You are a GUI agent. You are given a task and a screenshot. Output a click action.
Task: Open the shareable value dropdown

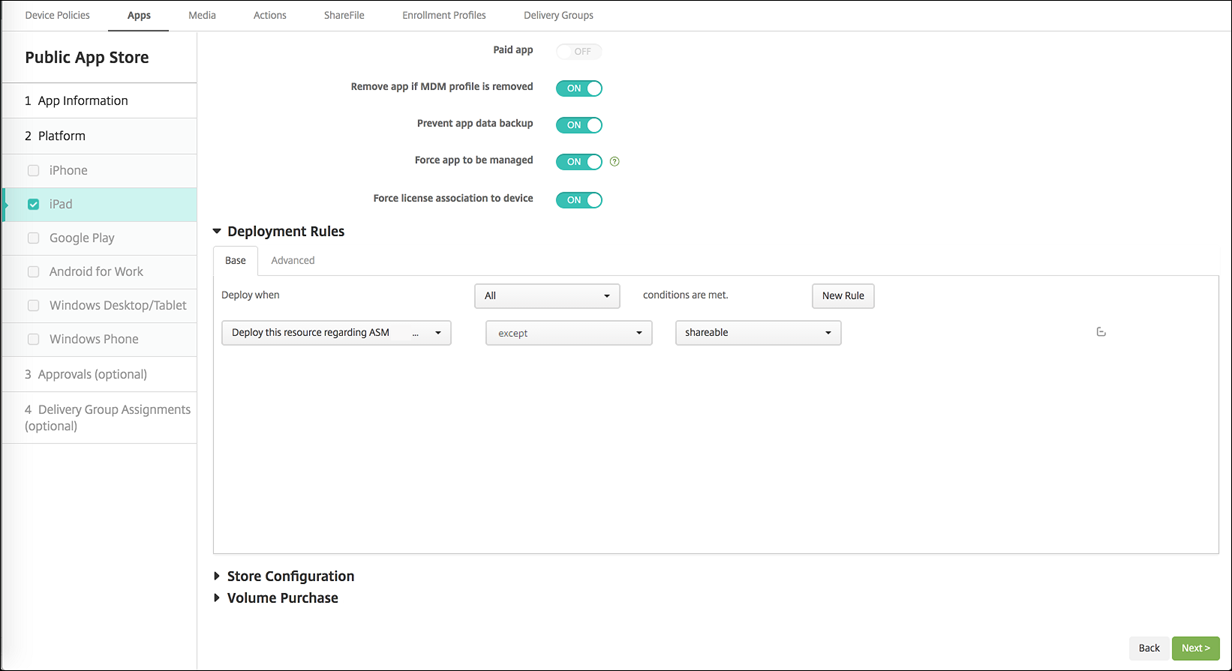[758, 333]
